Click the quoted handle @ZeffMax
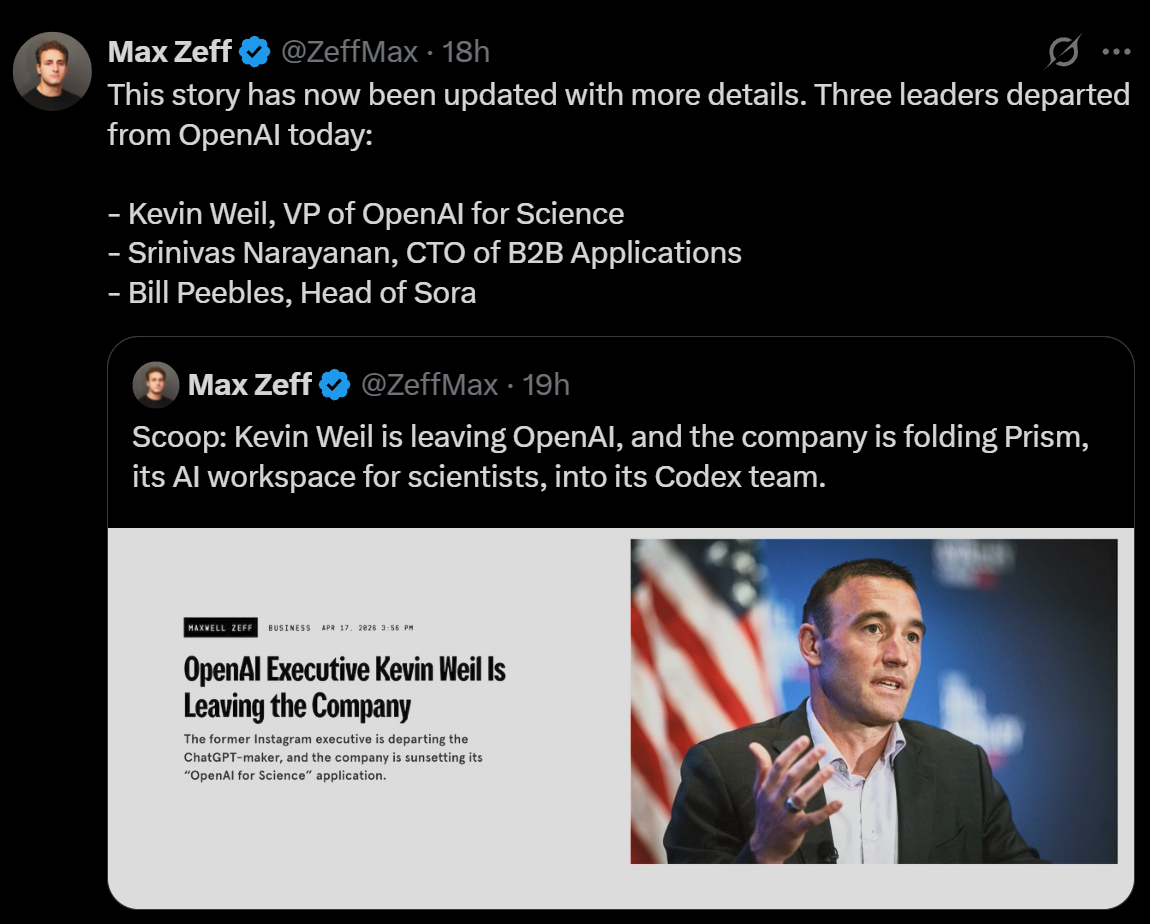Viewport: 1150px width, 924px height. 432,384
